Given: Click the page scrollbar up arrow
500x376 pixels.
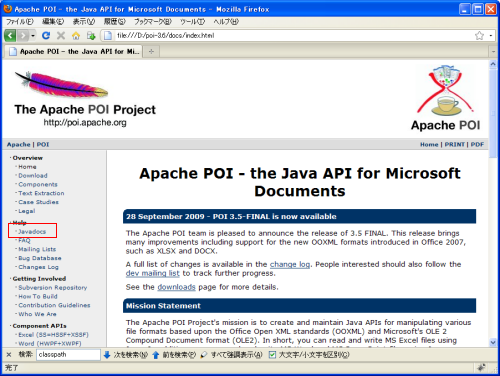Looking at the screenshot, I should [493, 64].
